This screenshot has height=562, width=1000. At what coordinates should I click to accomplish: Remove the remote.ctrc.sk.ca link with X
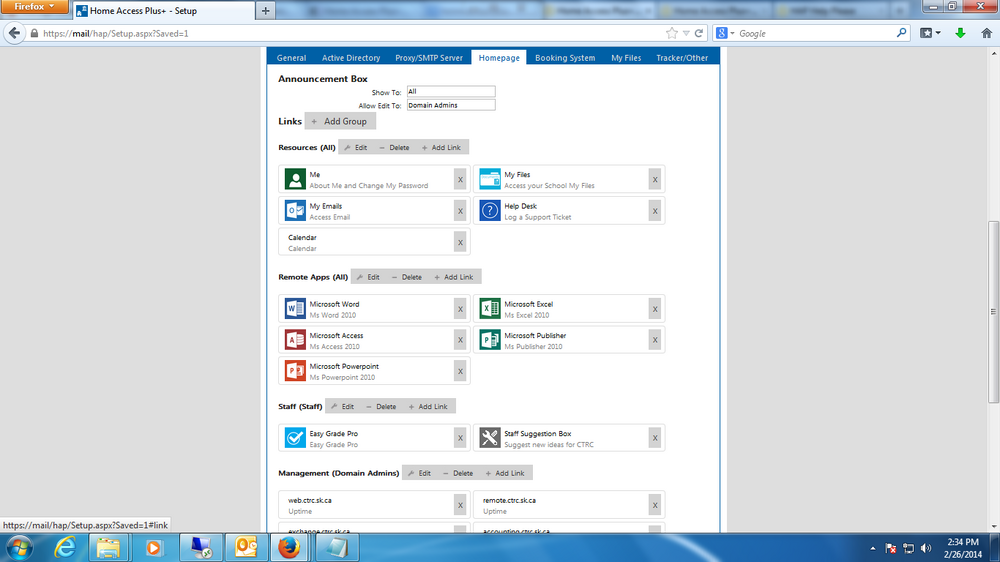point(655,505)
